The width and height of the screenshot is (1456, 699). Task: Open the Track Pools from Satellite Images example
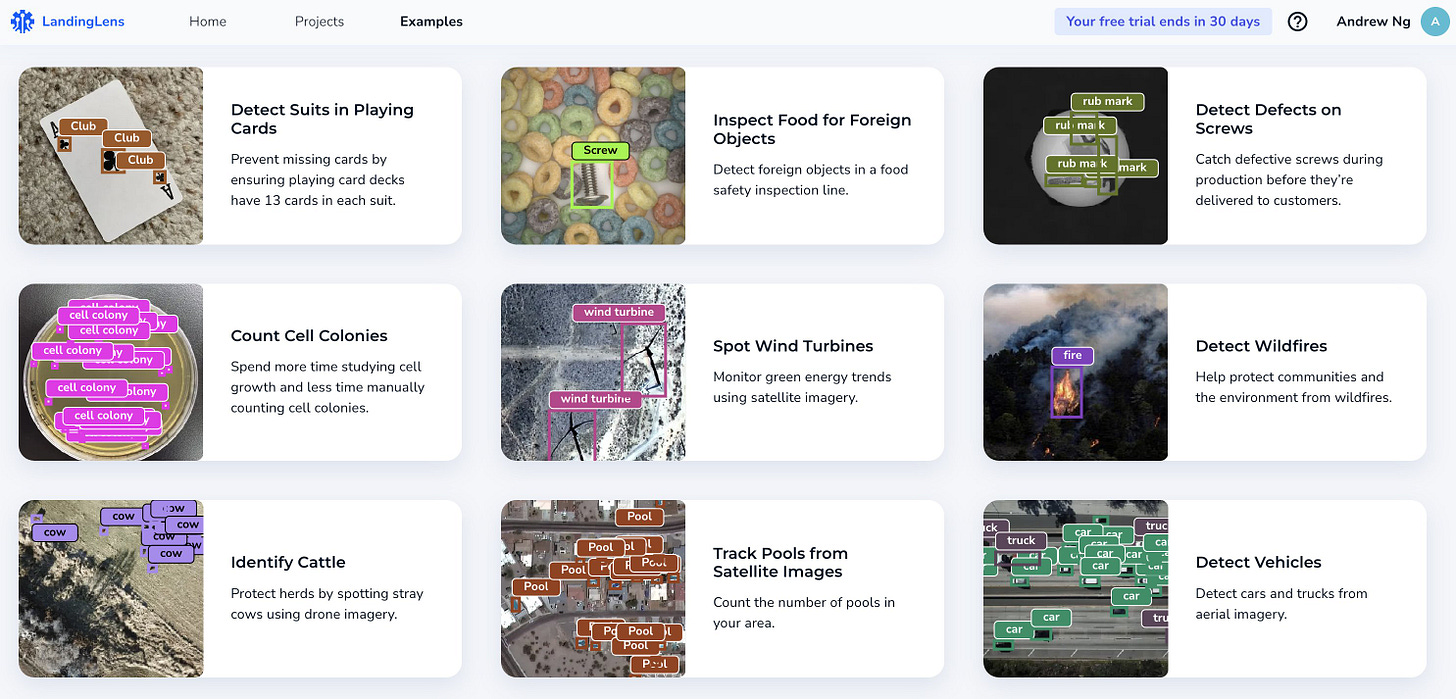coord(780,562)
